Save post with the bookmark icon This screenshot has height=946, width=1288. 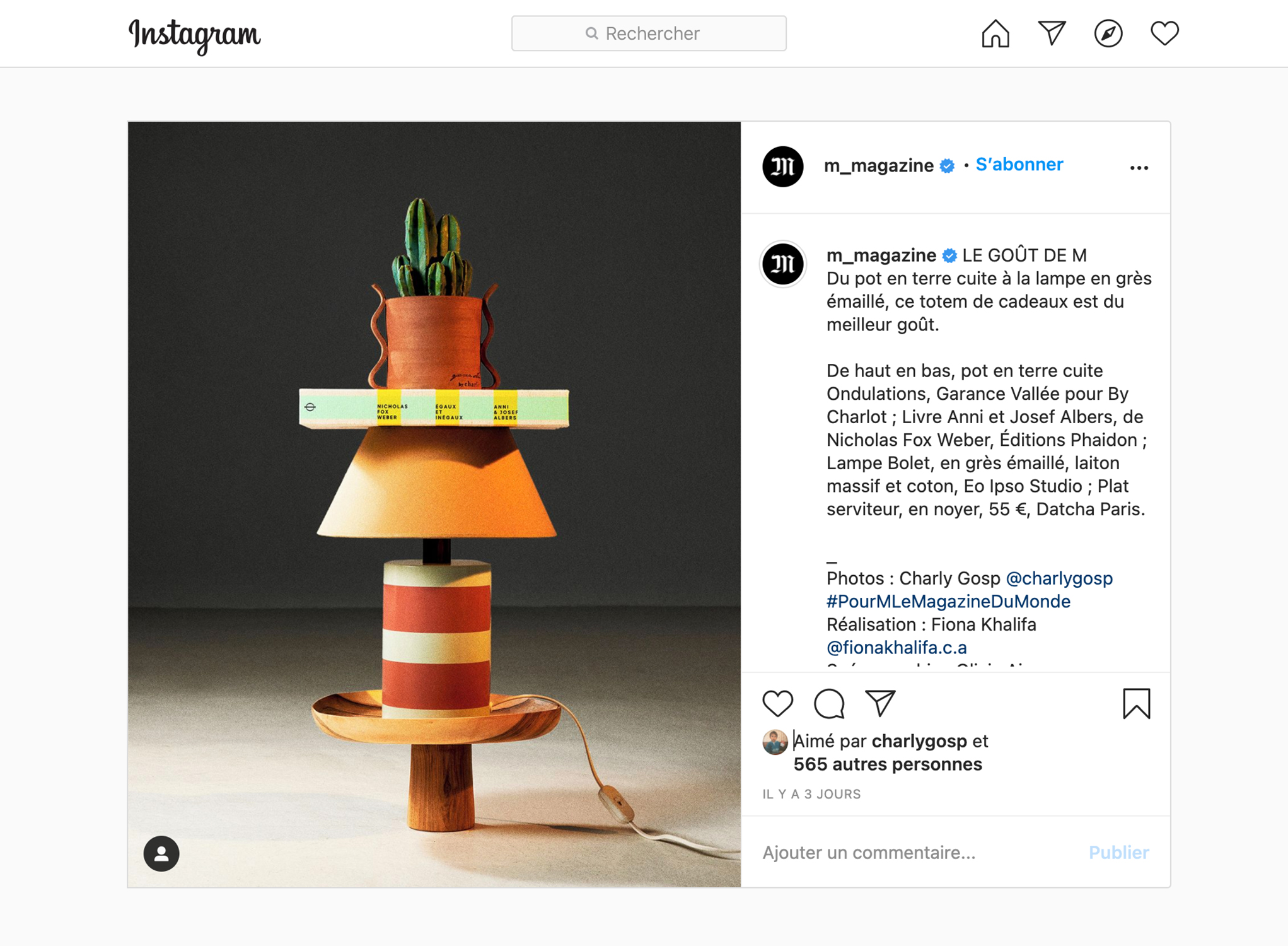(x=1137, y=703)
